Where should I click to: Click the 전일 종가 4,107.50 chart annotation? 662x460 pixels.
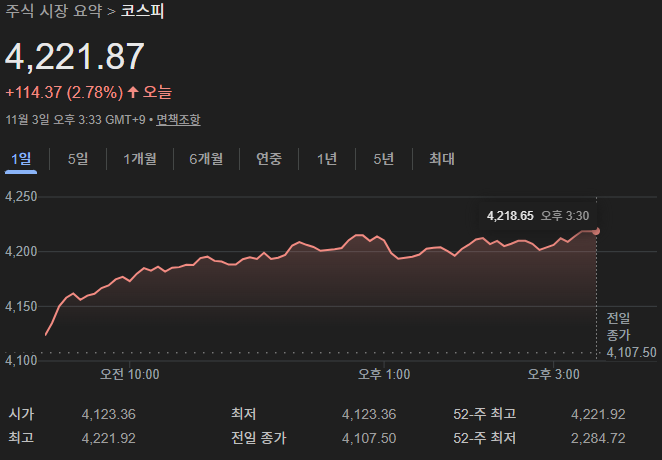pos(631,335)
